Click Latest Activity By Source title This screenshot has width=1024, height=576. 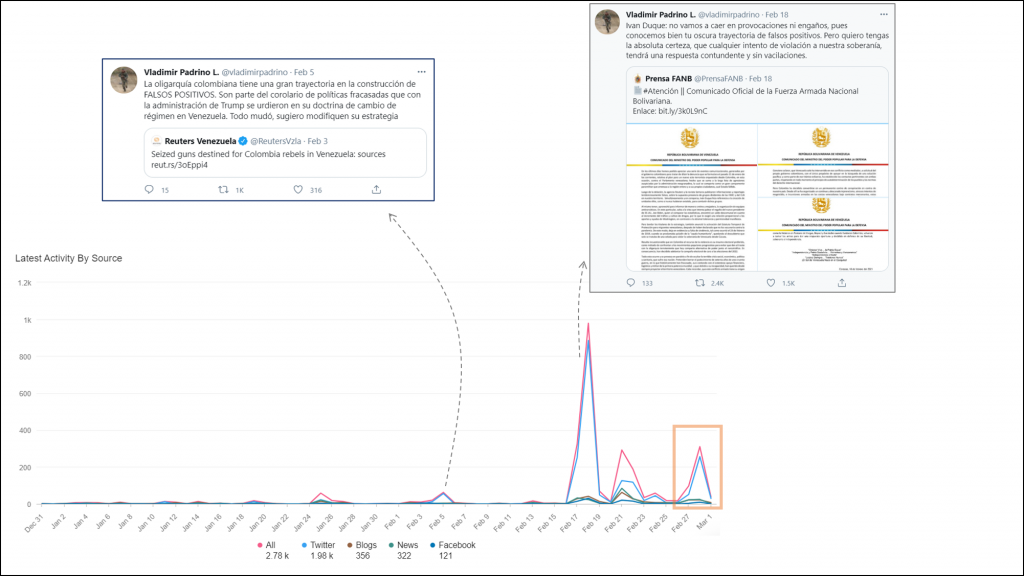point(69,258)
